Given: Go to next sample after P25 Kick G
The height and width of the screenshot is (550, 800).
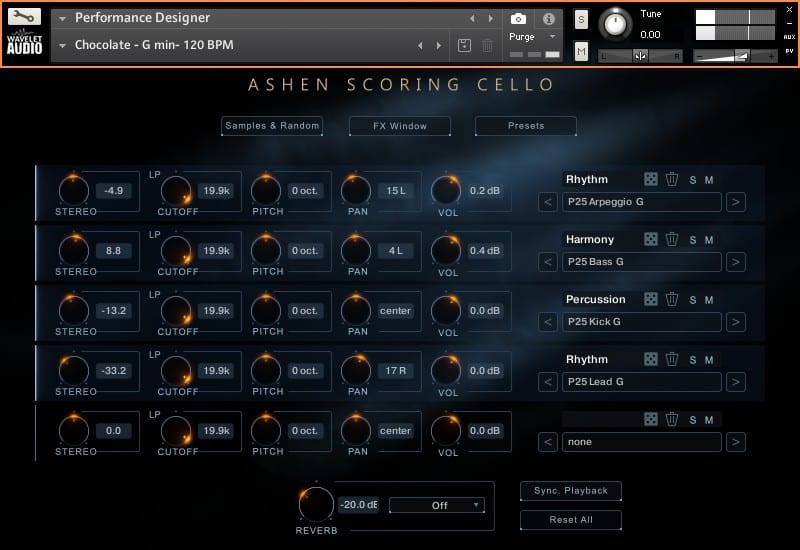Looking at the screenshot, I should (736, 322).
